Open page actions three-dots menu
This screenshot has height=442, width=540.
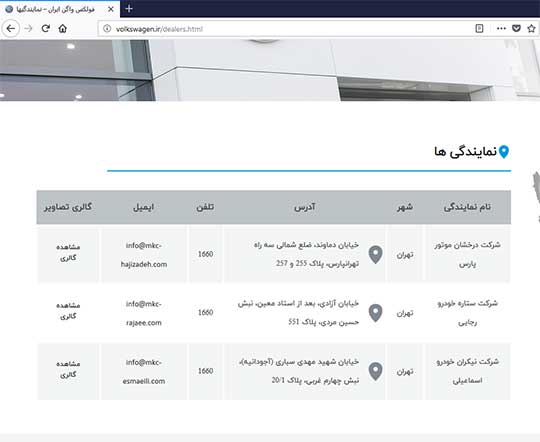pos(501,29)
